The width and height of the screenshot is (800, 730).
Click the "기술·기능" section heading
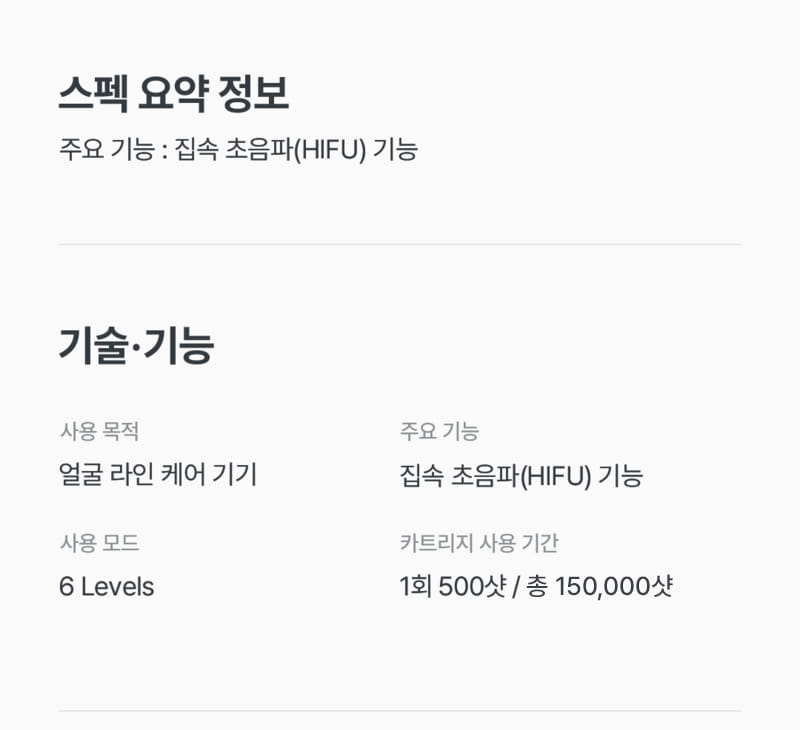pyautogui.click(x=136, y=346)
